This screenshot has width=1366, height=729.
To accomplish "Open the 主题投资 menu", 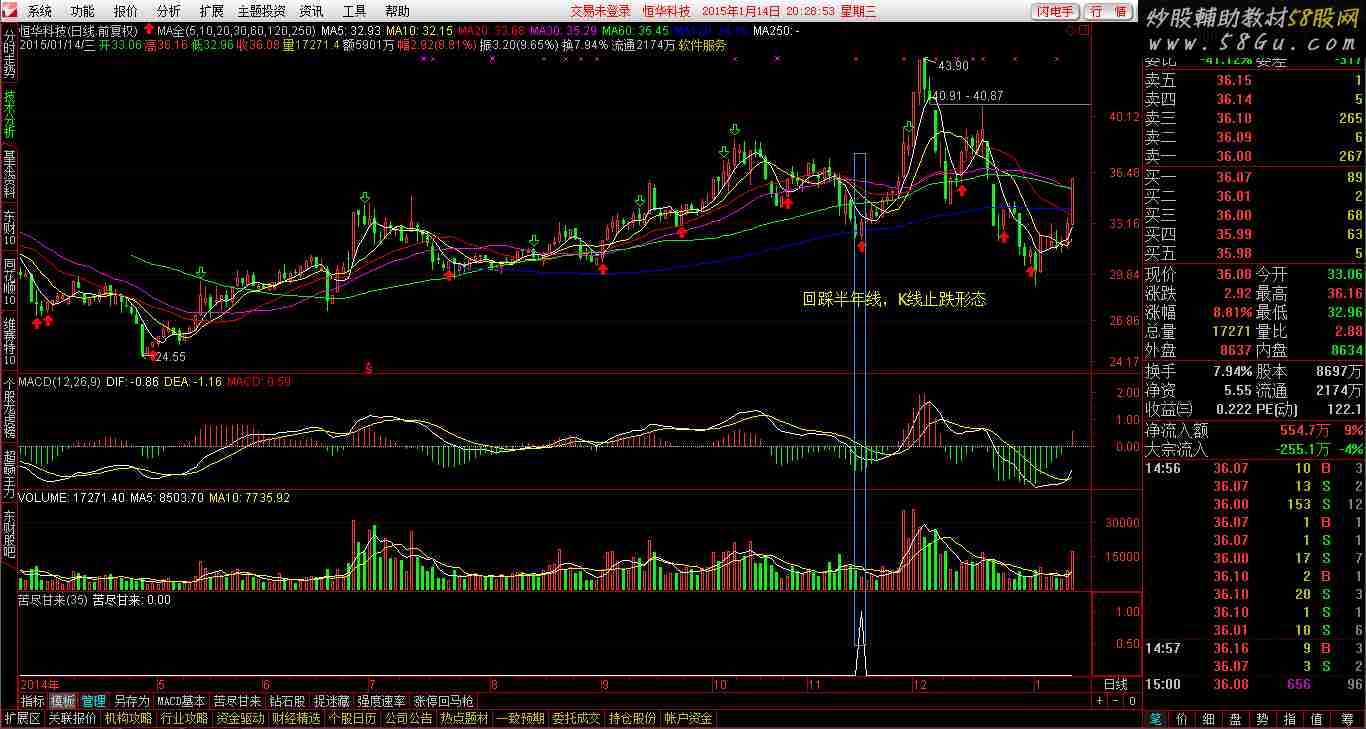I will (261, 11).
